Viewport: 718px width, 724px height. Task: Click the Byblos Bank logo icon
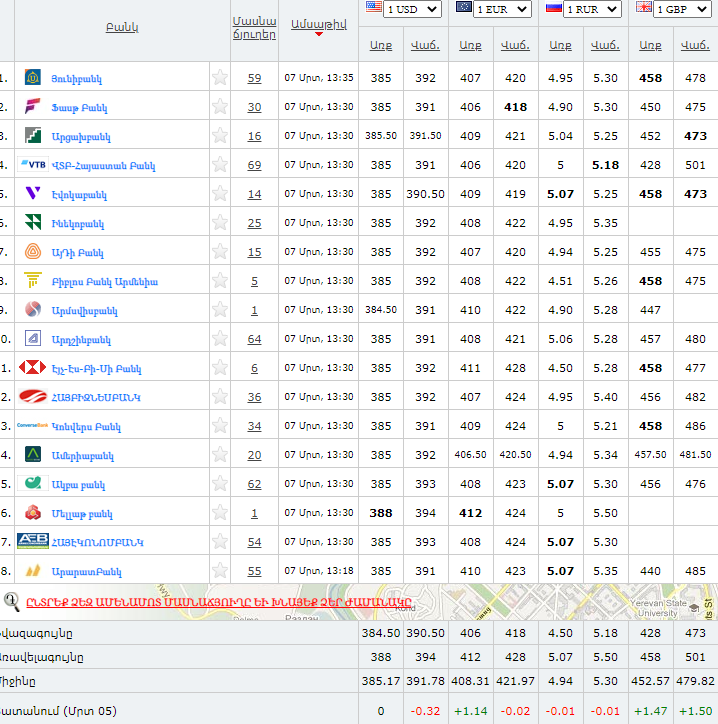click(33, 281)
